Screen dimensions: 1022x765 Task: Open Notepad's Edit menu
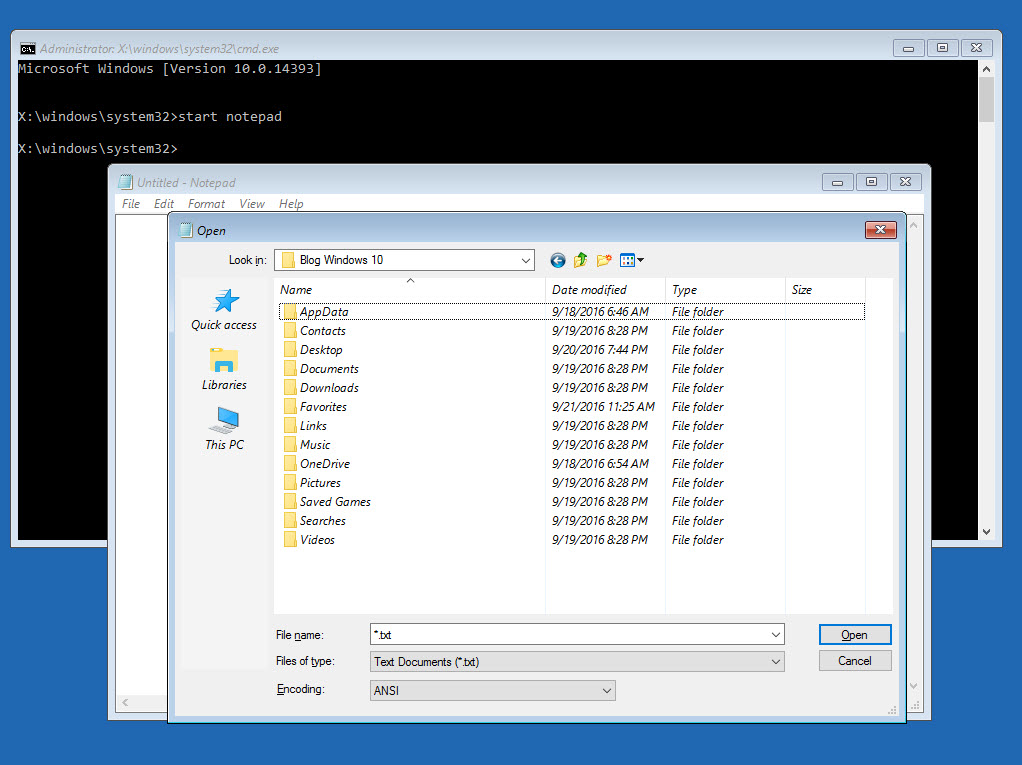(x=164, y=204)
